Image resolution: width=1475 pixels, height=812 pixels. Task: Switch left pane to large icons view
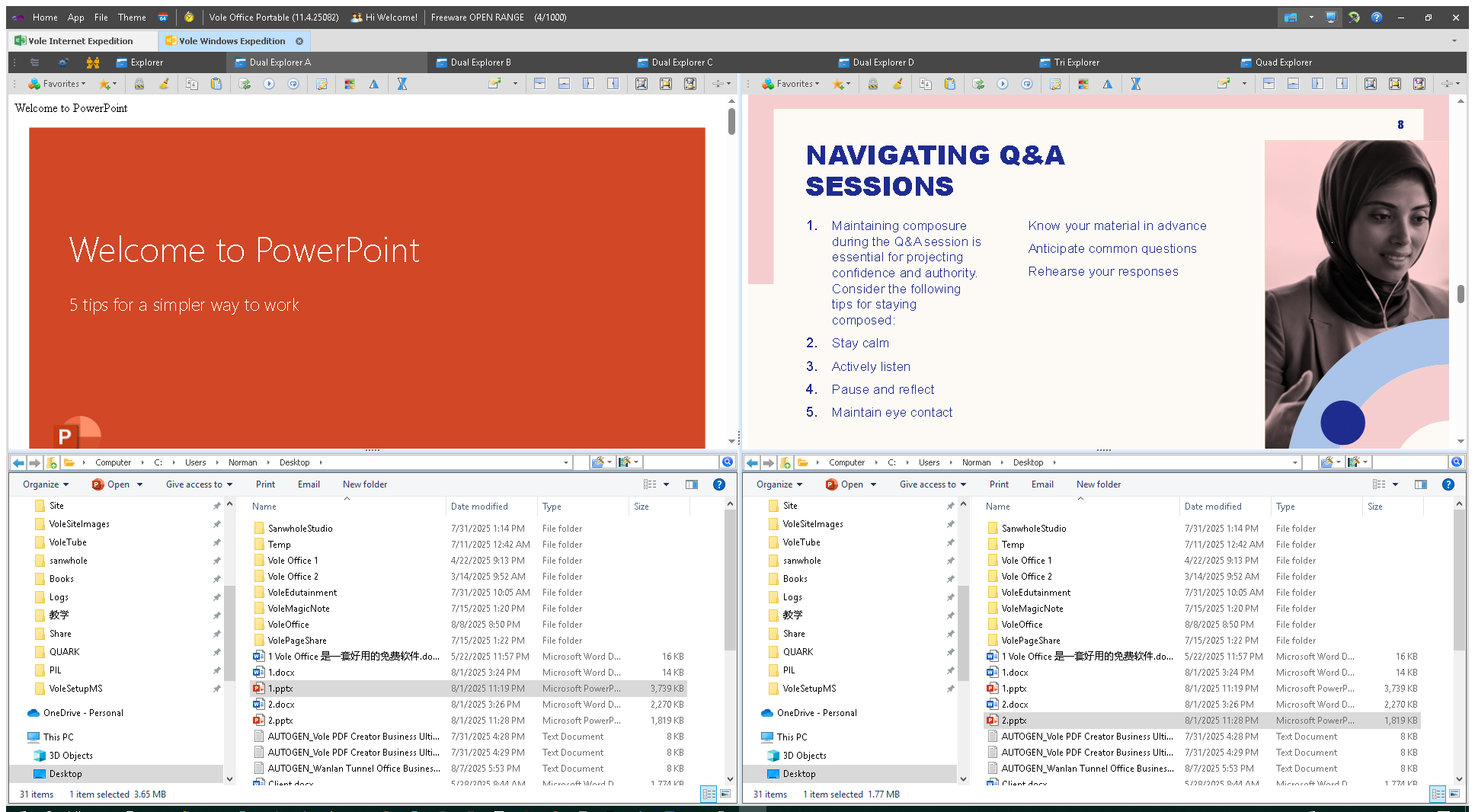point(725,794)
